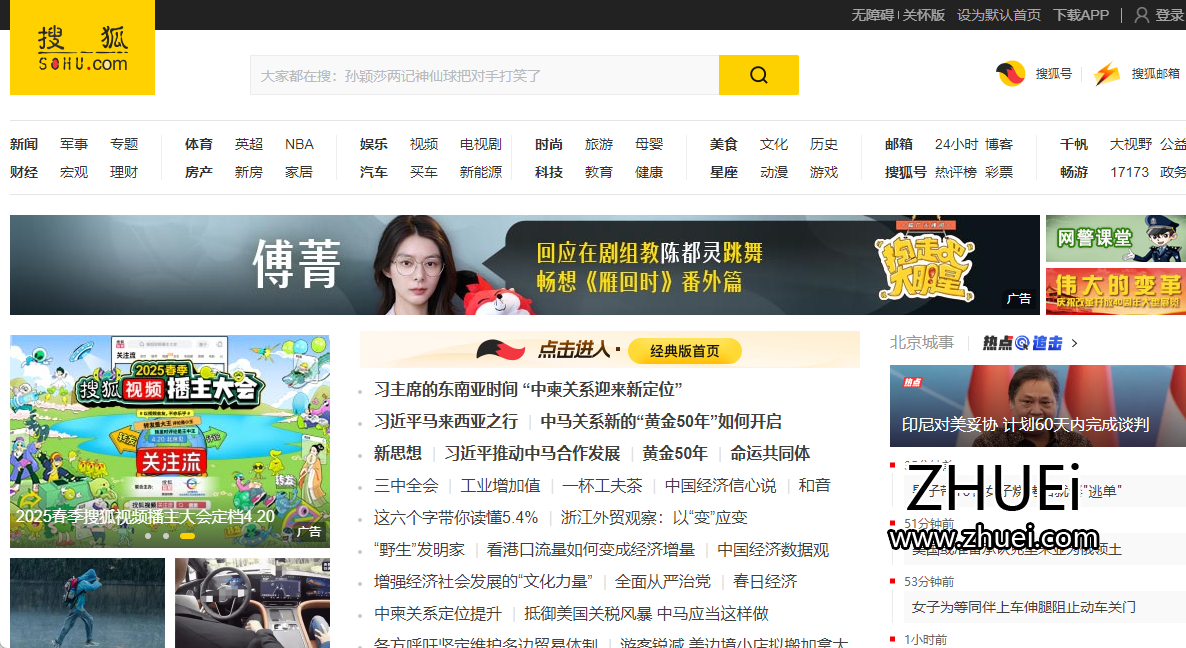Open the 印尼对美妥协 news video thumbnail
The height and width of the screenshot is (648, 1186).
coord(1037,405)
